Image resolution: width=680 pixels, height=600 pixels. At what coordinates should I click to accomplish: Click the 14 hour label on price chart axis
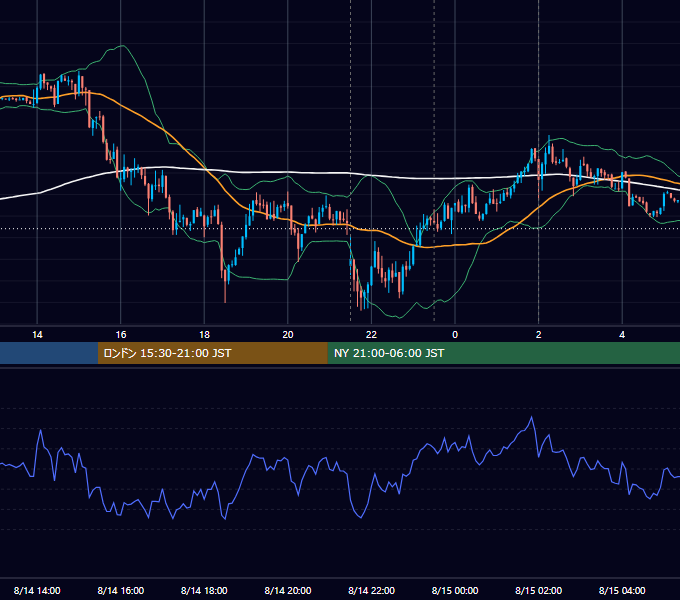point(37,335)
